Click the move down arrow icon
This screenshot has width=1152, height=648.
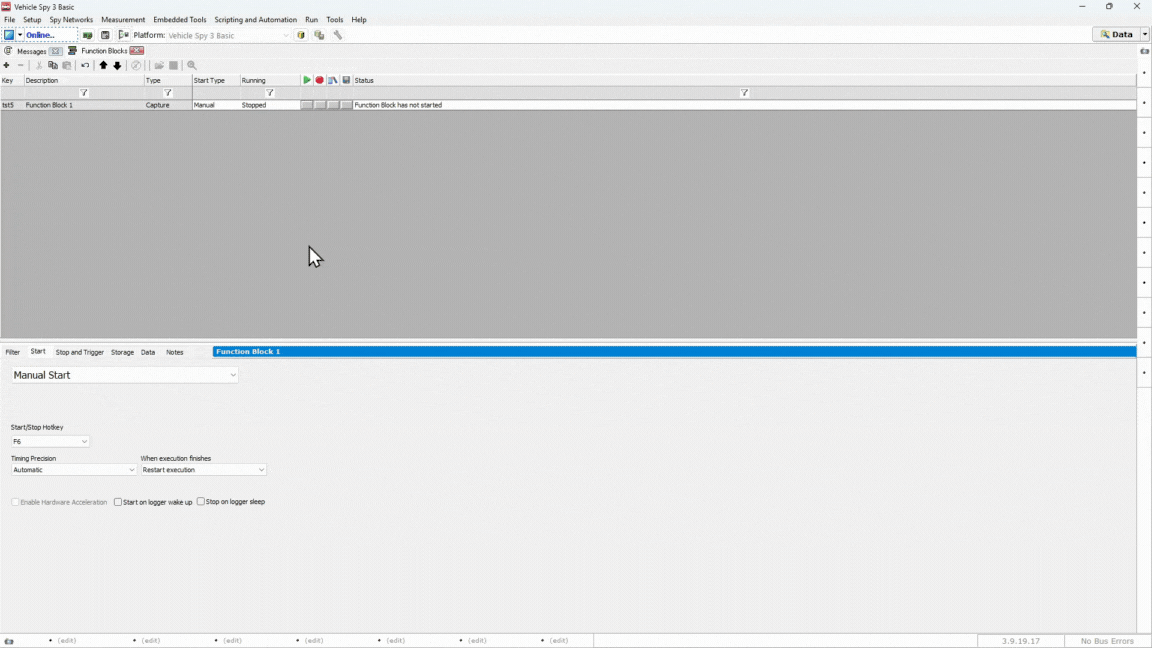(x=117, y=66)
